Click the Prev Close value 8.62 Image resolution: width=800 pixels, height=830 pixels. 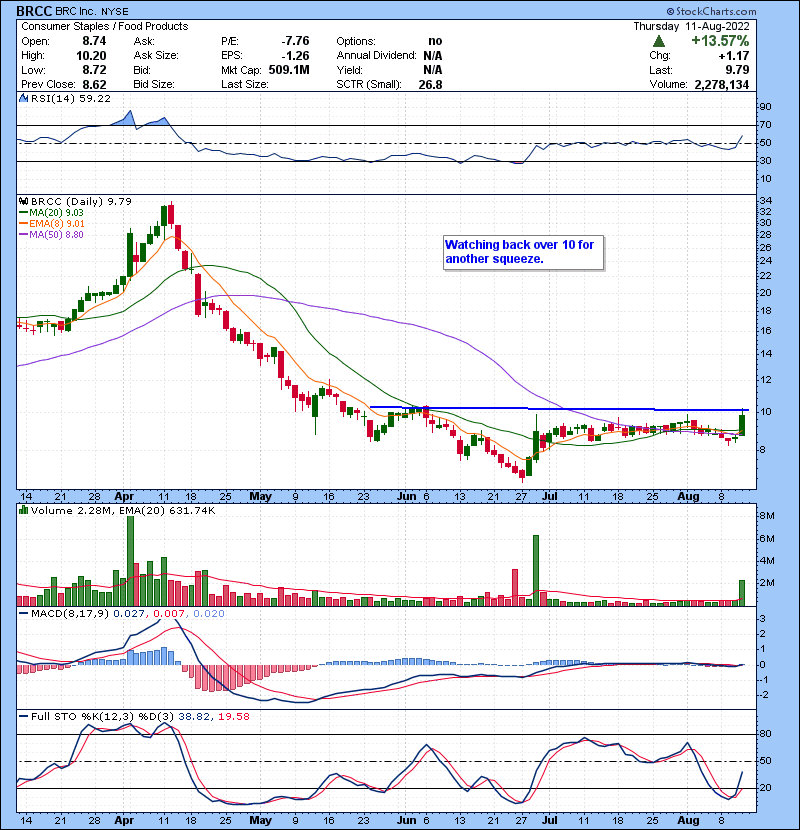[x=94, y=85]
